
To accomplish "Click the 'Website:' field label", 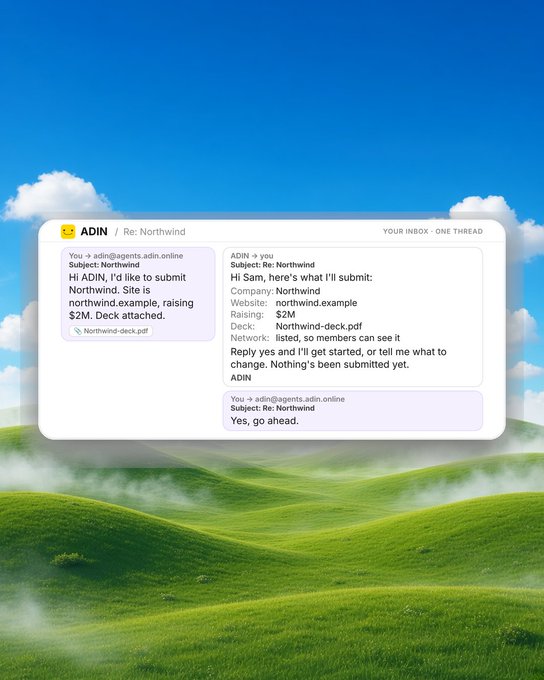I will (x=249, y=303).
